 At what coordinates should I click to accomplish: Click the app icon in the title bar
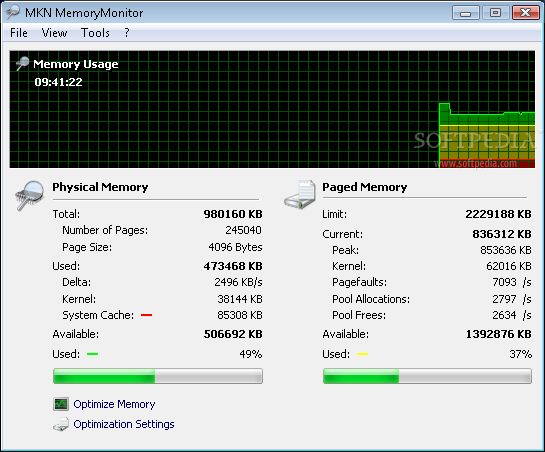tap(13, 12)
